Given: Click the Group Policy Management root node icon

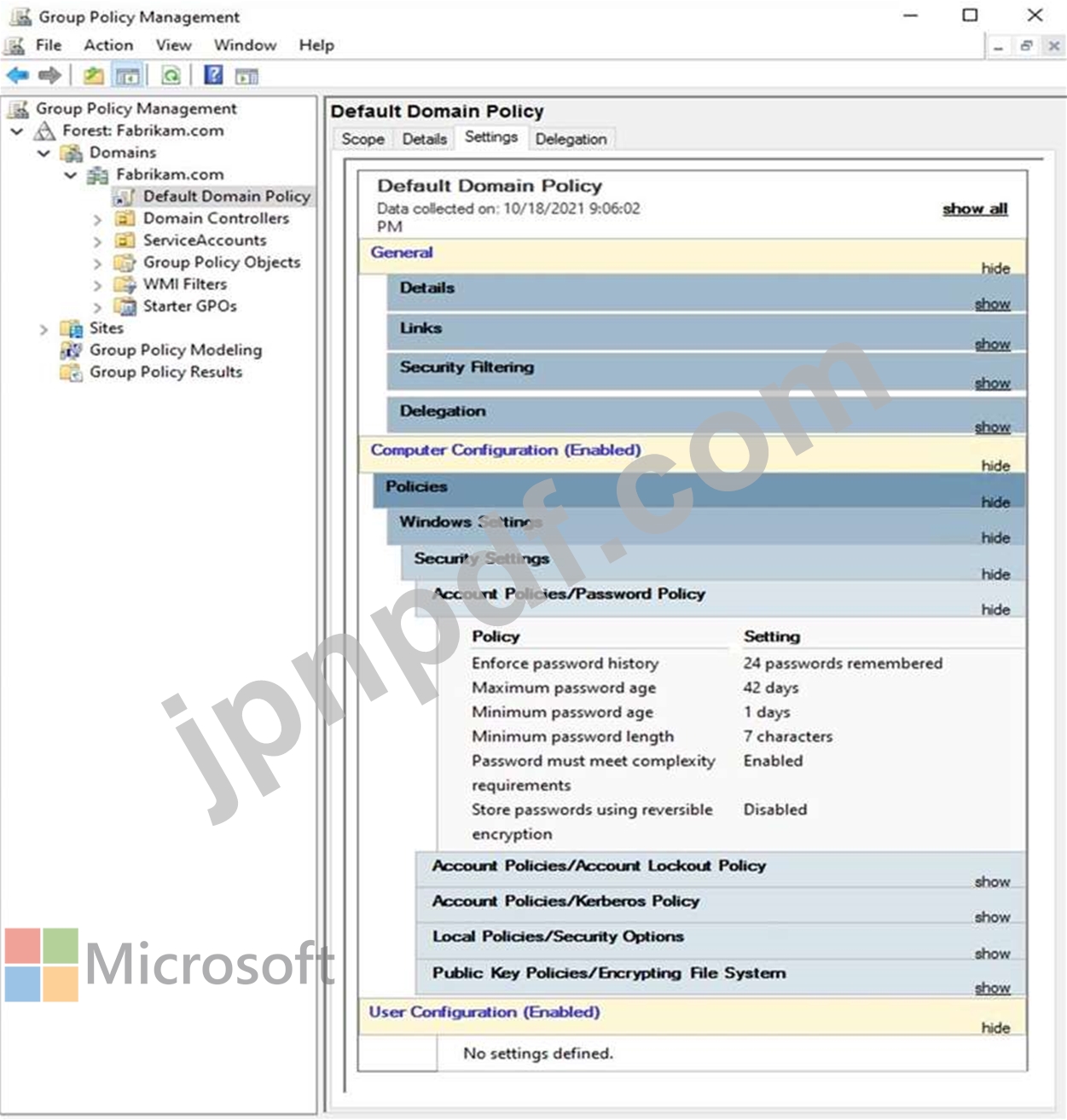Looking at the screenshot, I should tap(18, 108).
